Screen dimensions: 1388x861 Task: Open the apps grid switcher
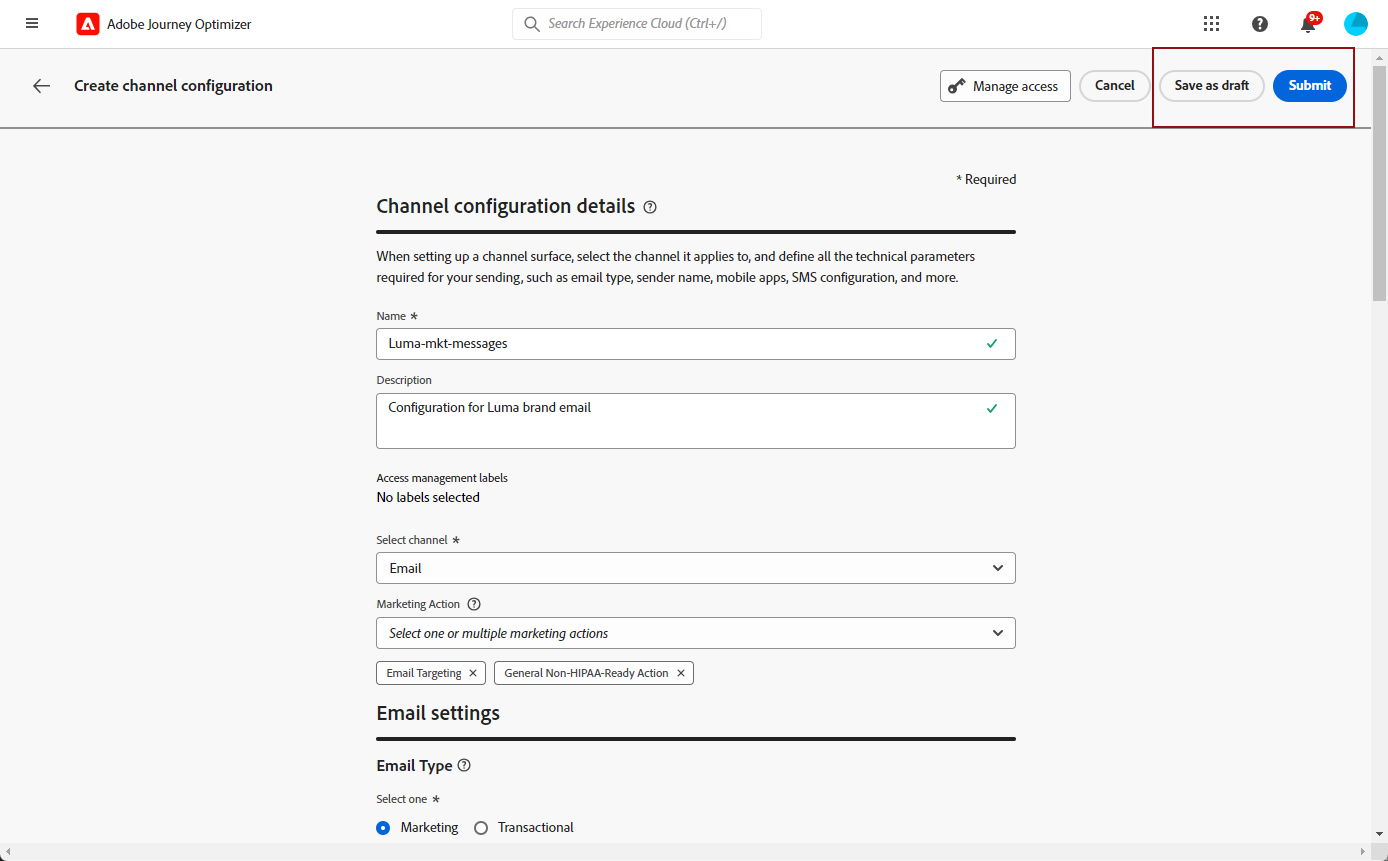click(x=1211, y=24)
